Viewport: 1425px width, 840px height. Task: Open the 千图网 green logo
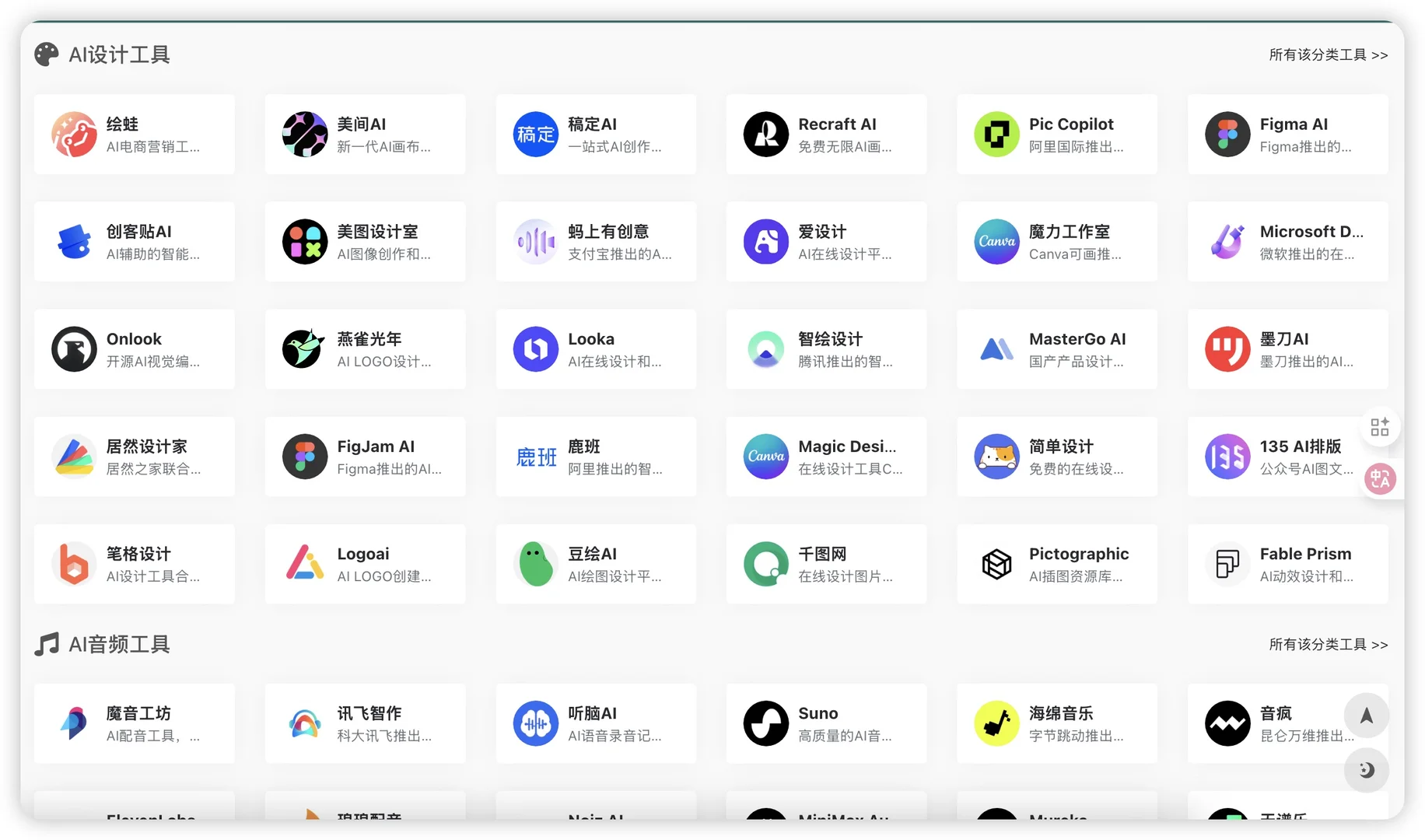[766, 564]
